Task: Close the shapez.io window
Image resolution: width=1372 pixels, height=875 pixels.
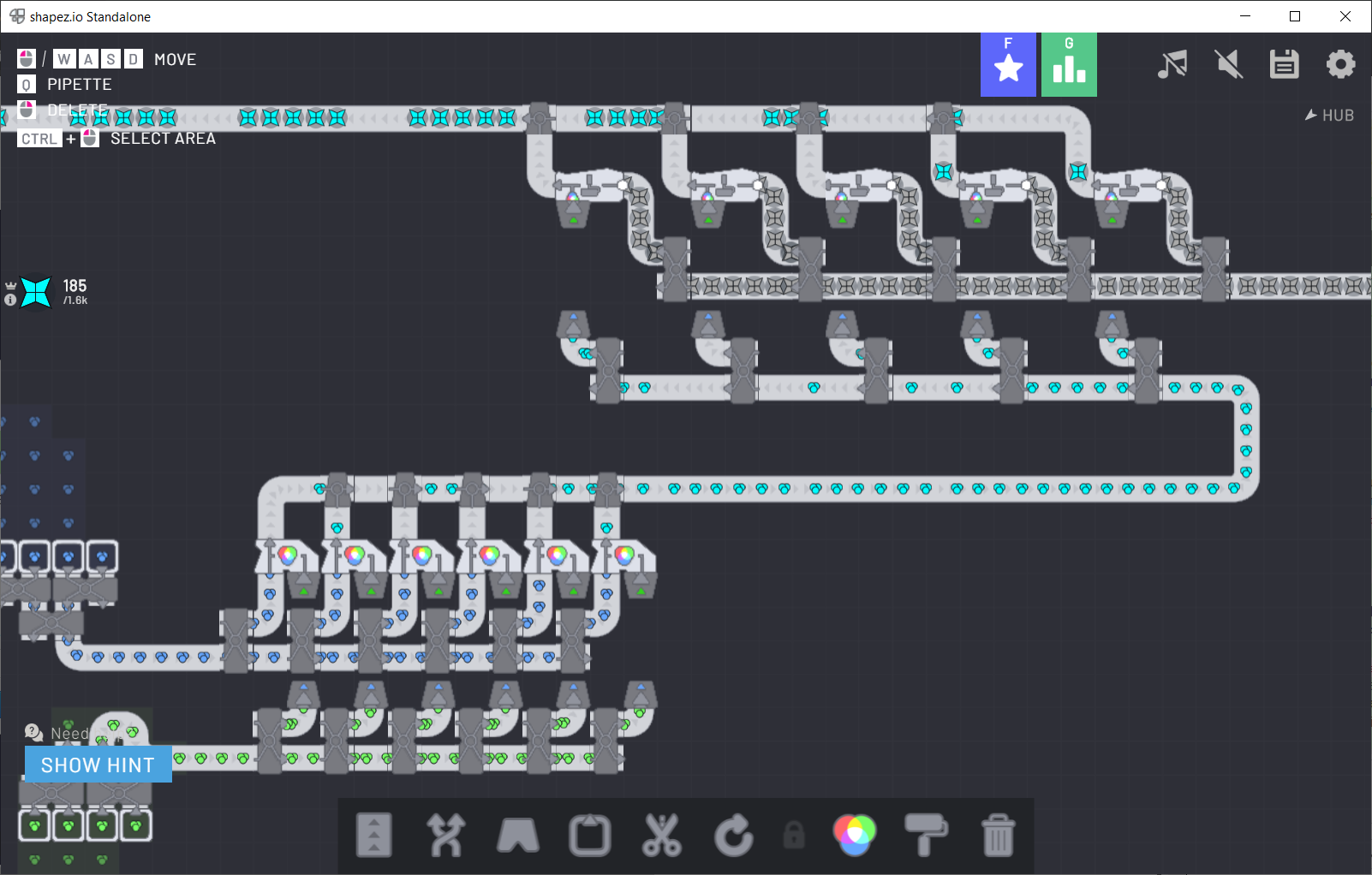Action: tap(1345, 16)
